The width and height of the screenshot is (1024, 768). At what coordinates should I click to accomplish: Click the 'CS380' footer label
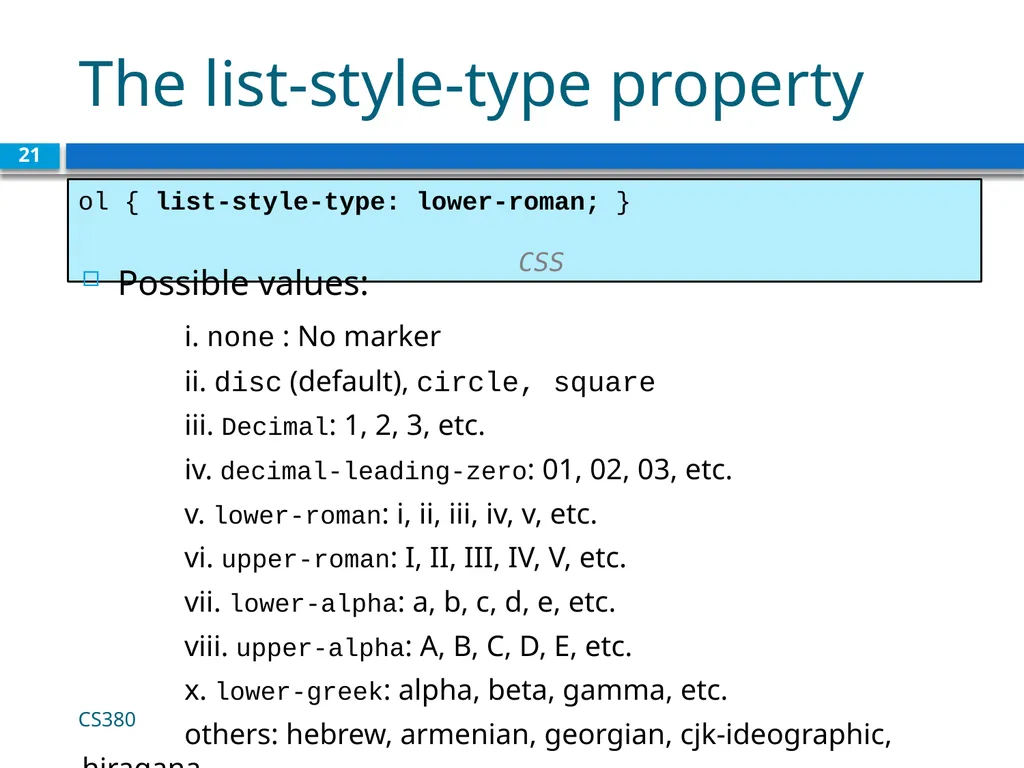107,720
